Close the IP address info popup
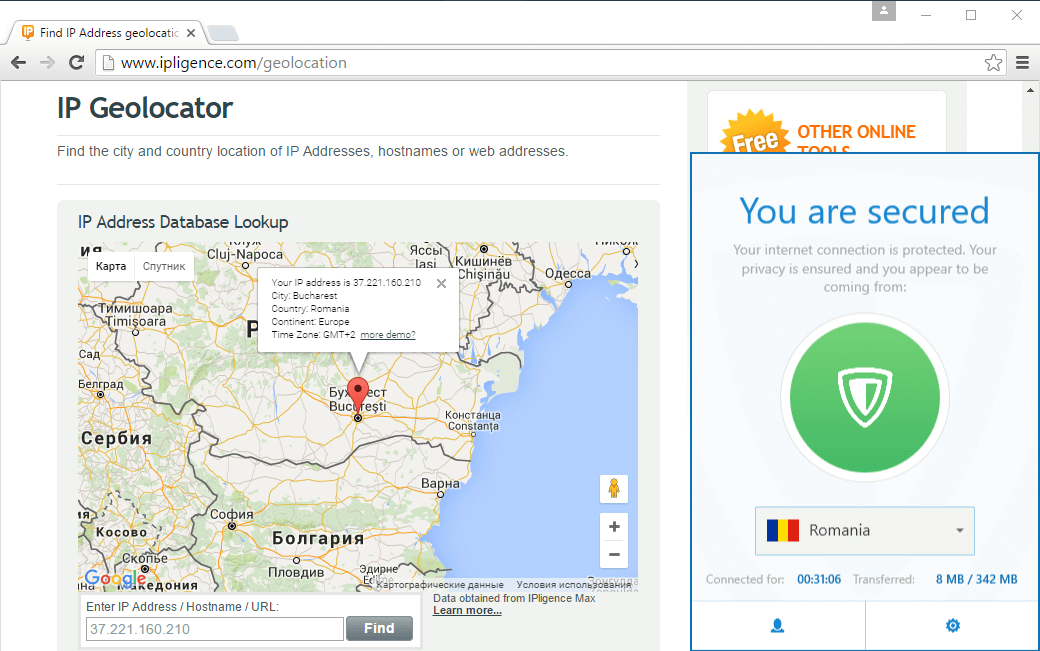 pos(441,283)
